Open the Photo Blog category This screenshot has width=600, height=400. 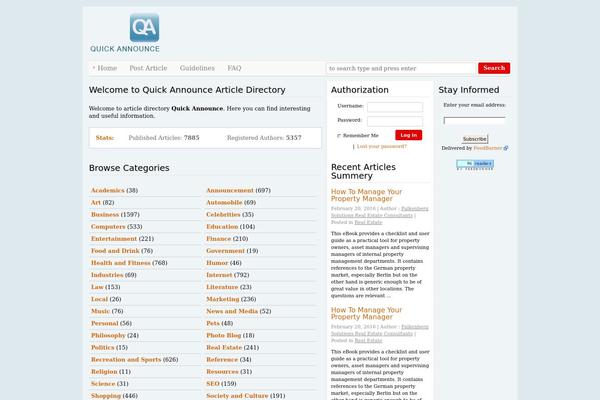[223, 335]
